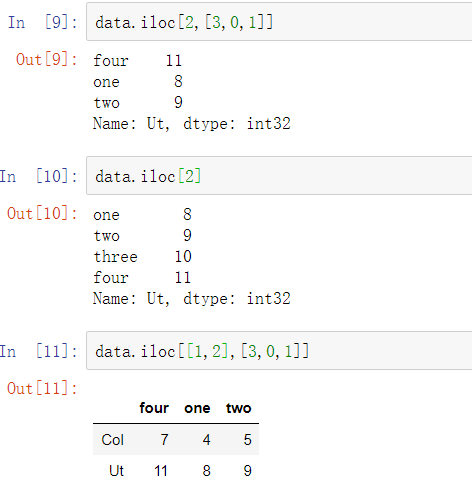Click 'three 10' line in Out[10]
This screenshot has height=488, width=472.
tap(143, 257)
